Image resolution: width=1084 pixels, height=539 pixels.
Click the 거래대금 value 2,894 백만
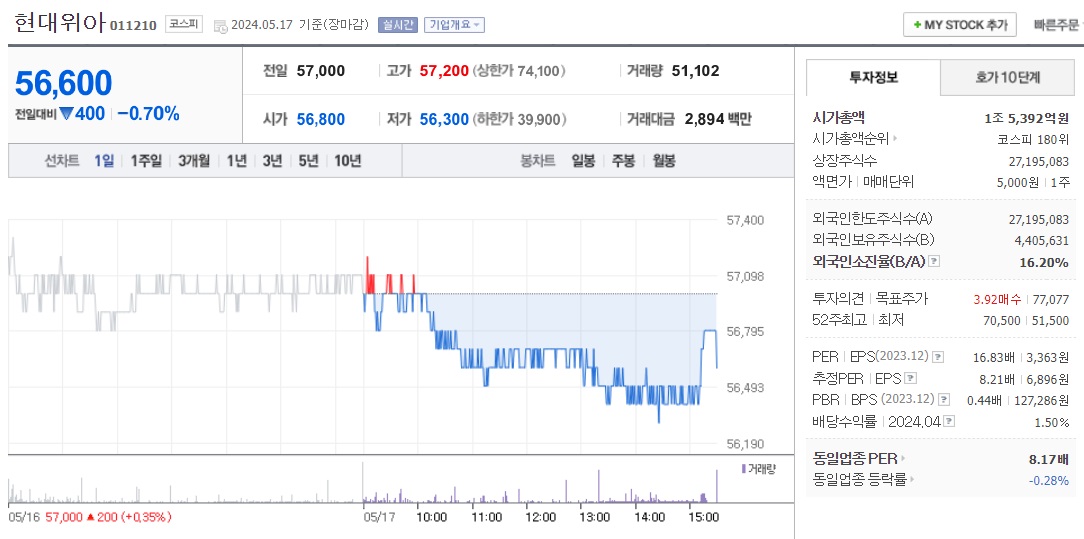click(718, 119)
